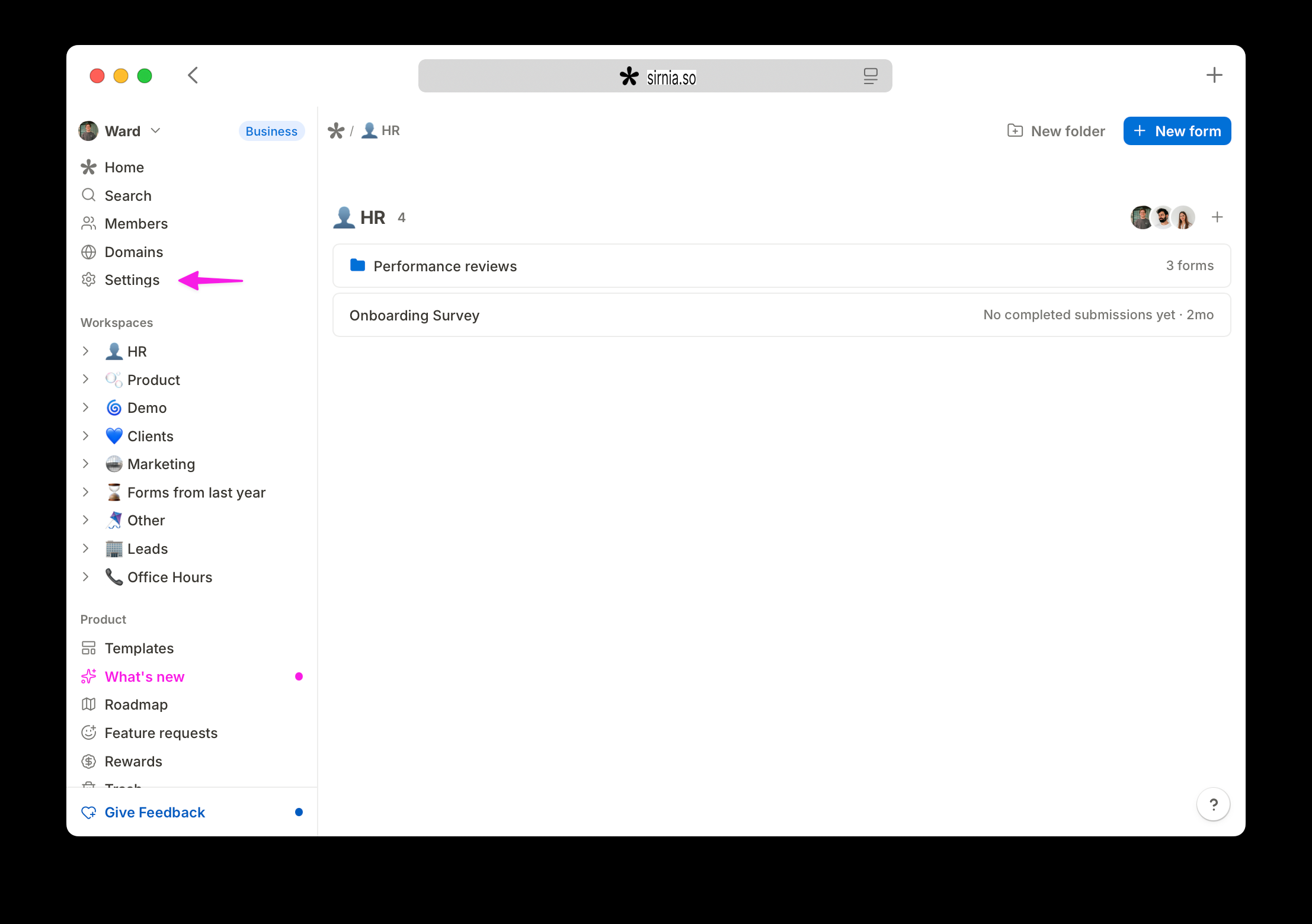Expand the Clients workspace chevron
This screenshot has height=924, width=1312.
[85, 436]
